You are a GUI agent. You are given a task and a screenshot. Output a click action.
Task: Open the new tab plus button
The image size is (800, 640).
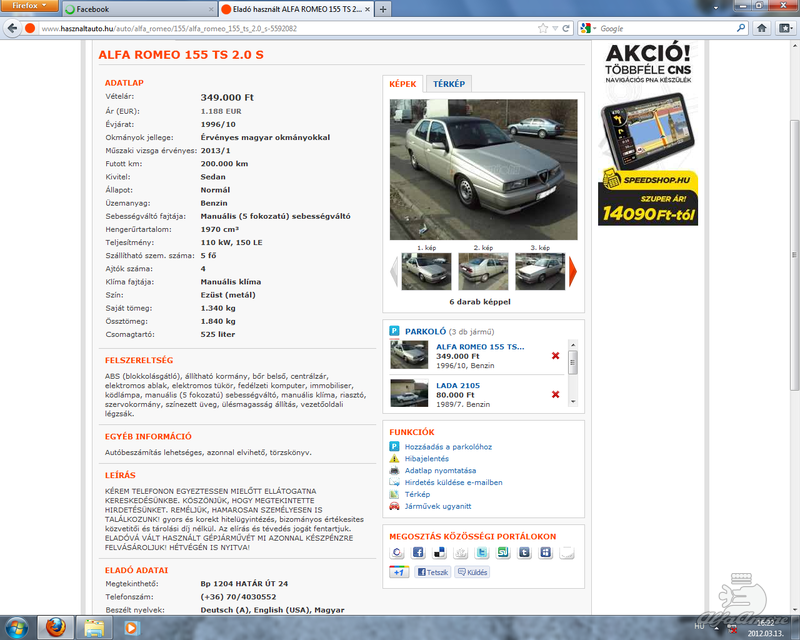coord(383,9)
